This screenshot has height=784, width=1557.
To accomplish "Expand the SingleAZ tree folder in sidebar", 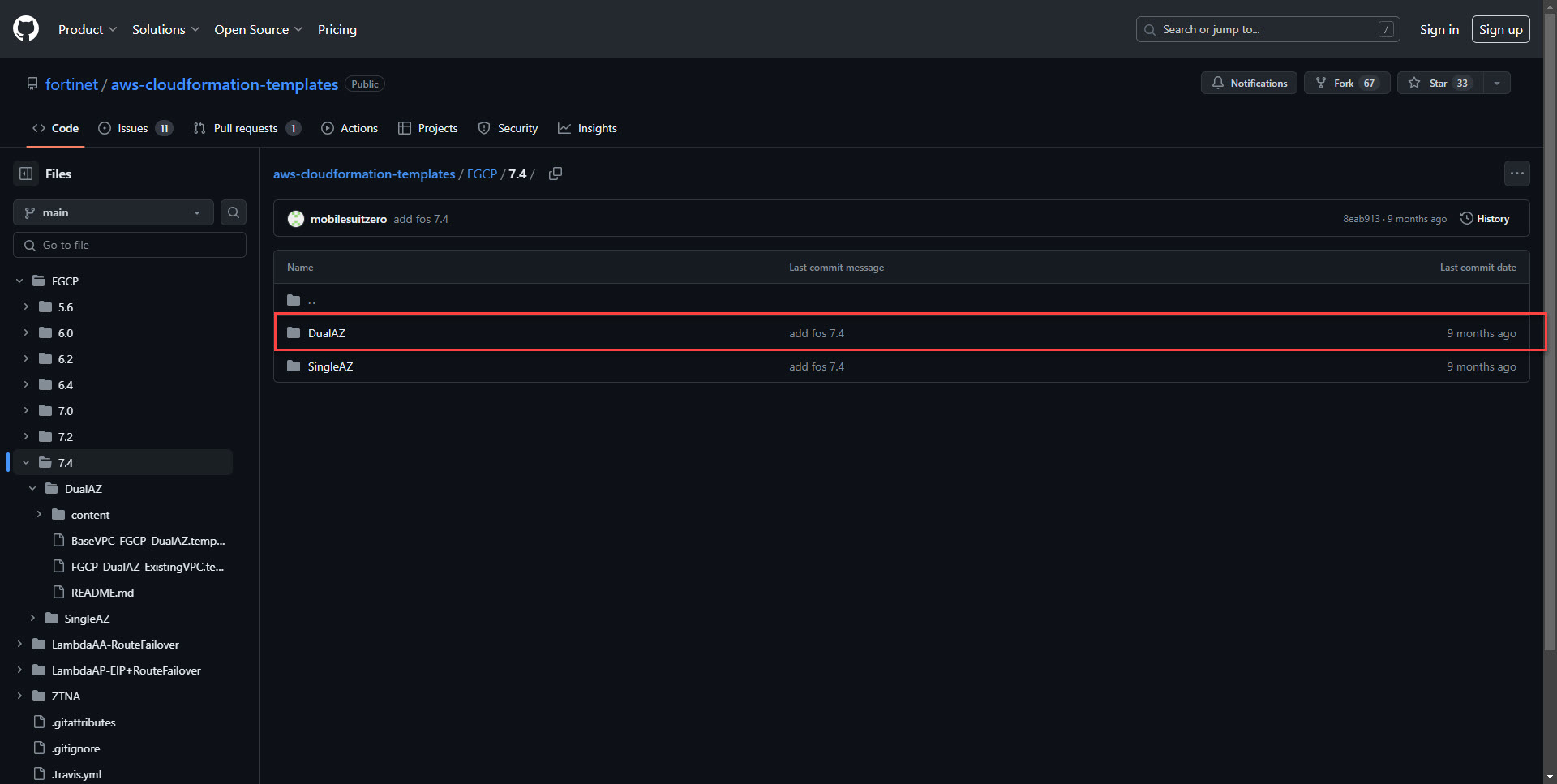I will pos(32,618).
